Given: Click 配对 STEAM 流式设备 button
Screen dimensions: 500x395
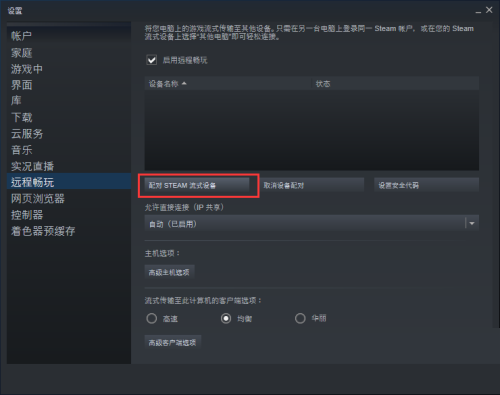Looking at the screenshot, I should pyautogui.click(x=197, y=185).
